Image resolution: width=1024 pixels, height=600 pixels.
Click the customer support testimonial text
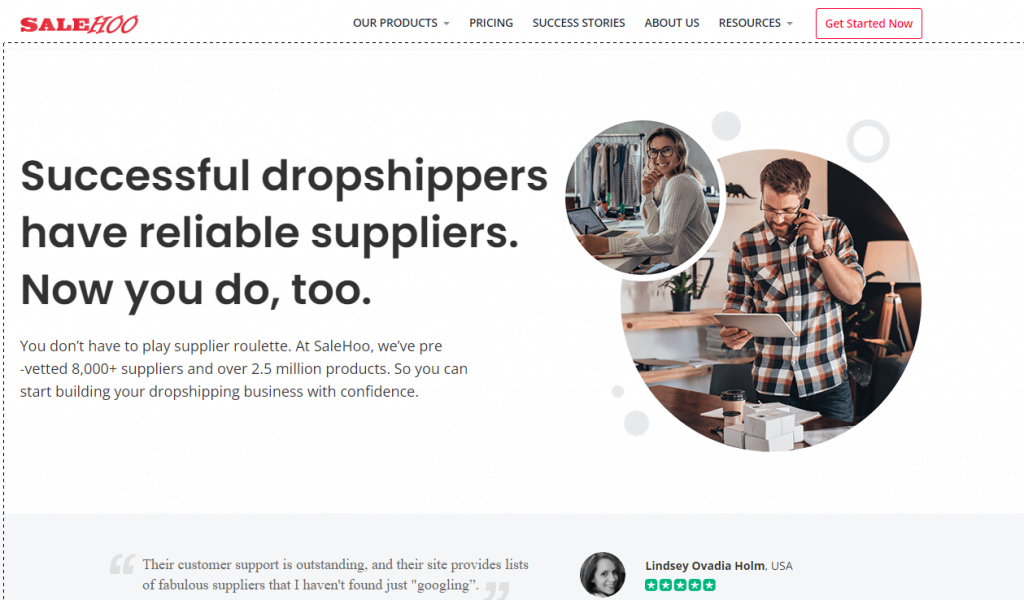tap(336, 575)
